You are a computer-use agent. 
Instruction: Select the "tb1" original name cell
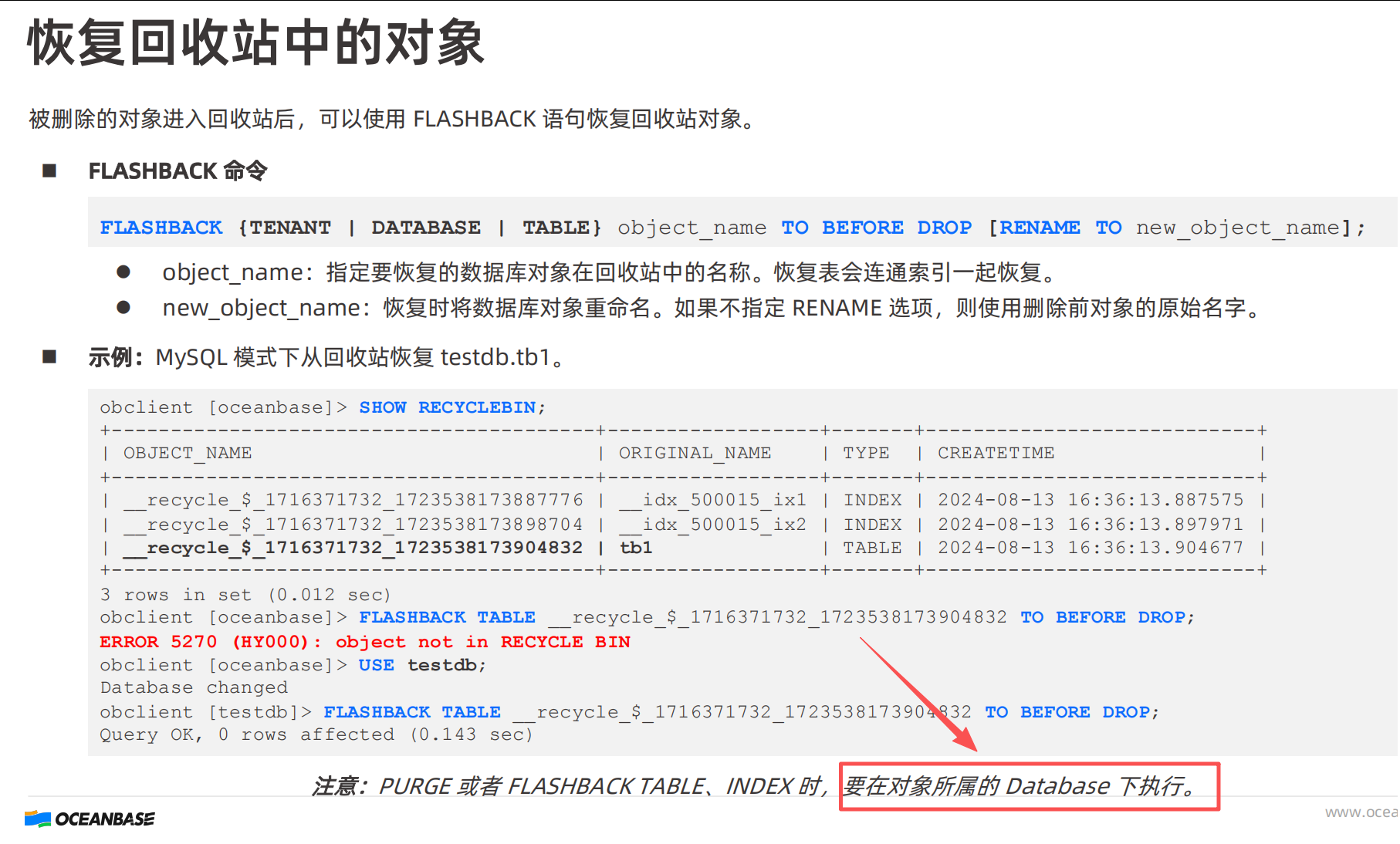tap(636, 548)
